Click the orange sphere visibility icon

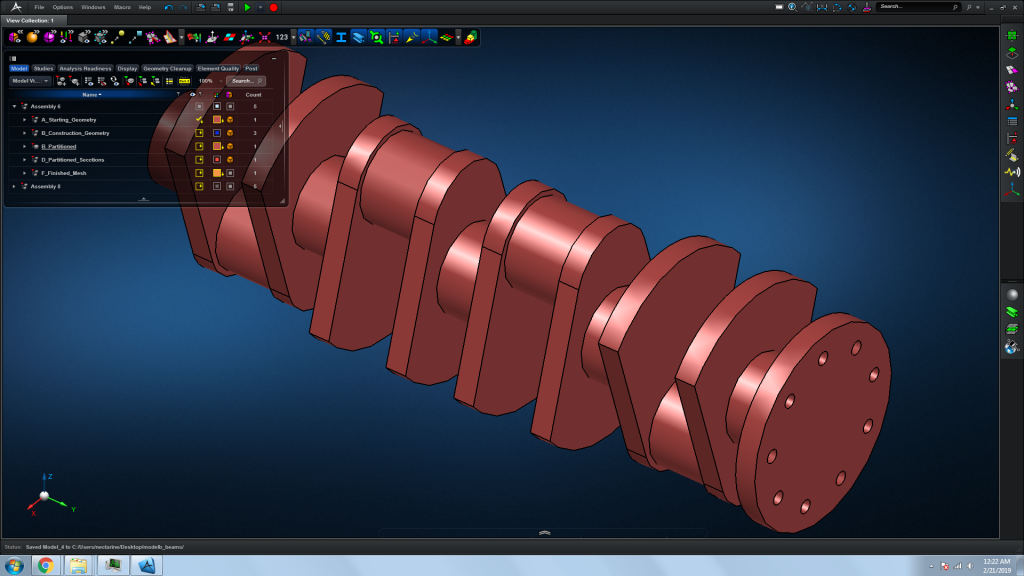32,37
